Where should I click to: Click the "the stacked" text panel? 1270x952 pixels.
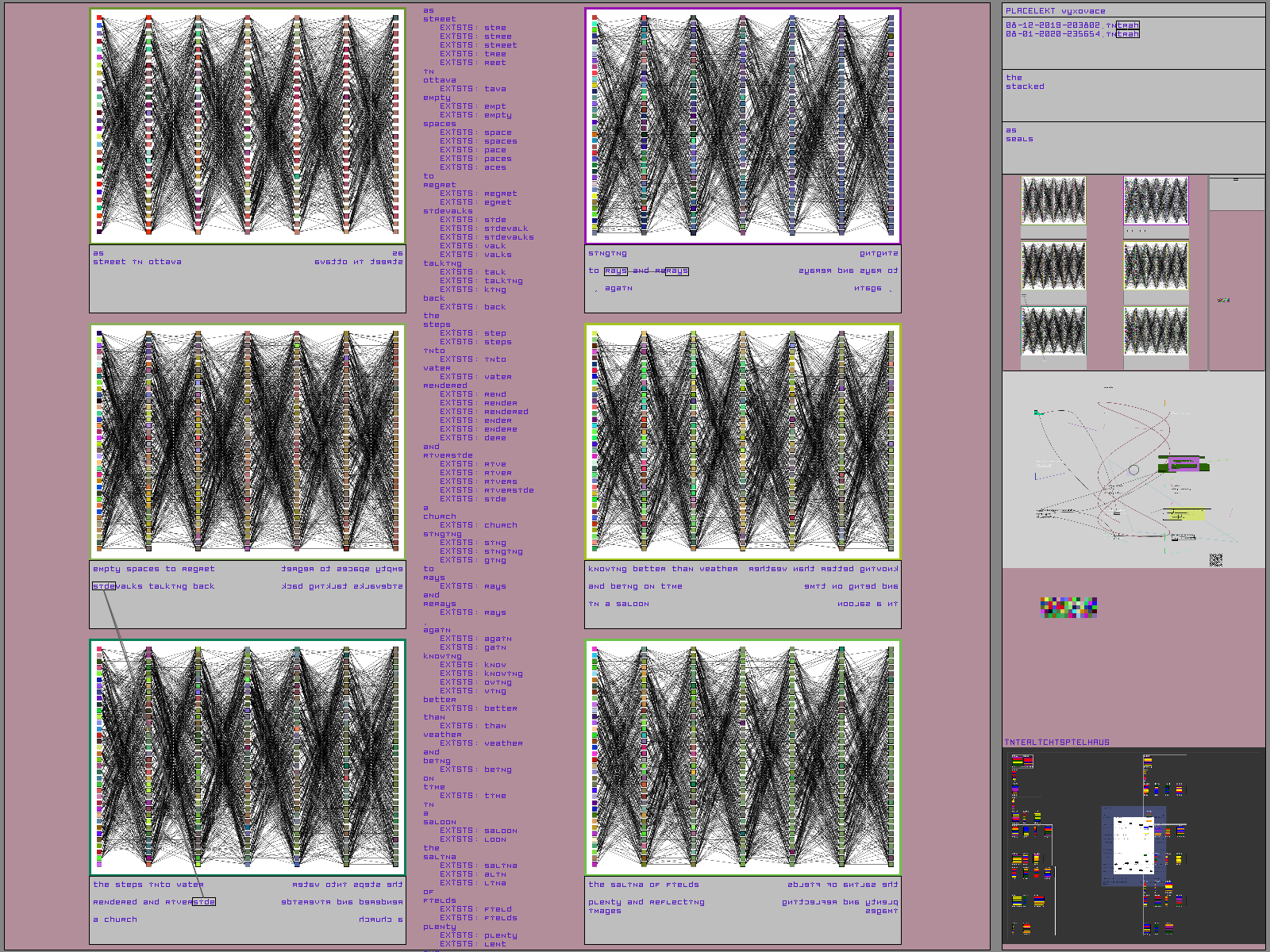(x=1133, y=95)
